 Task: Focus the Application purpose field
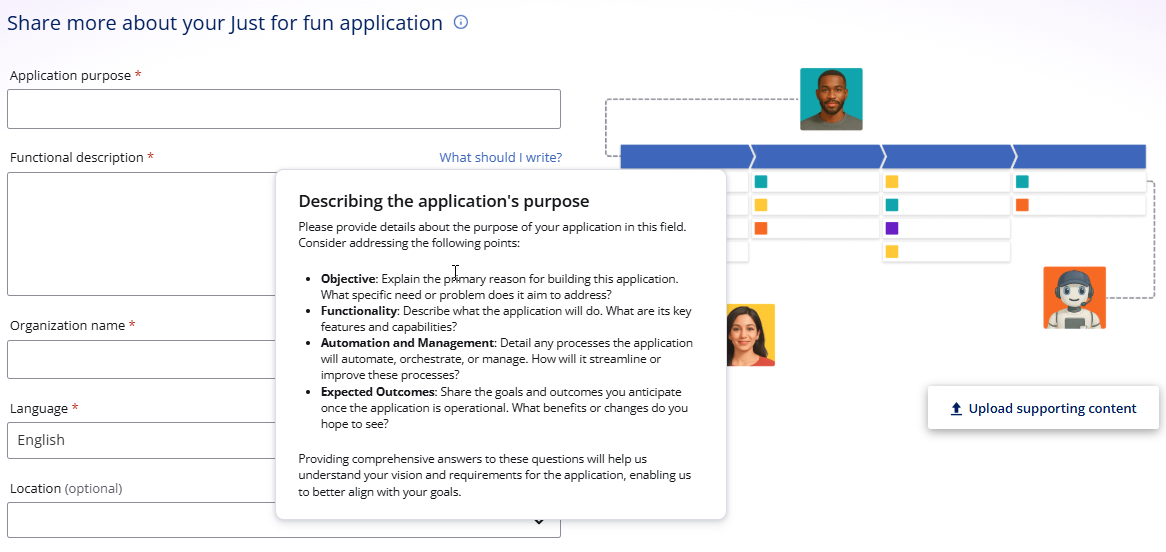[283, 109]
